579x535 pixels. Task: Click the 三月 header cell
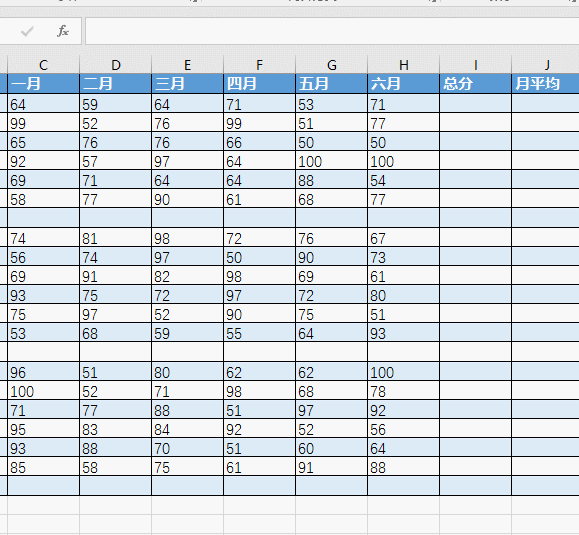click(188, 83)
